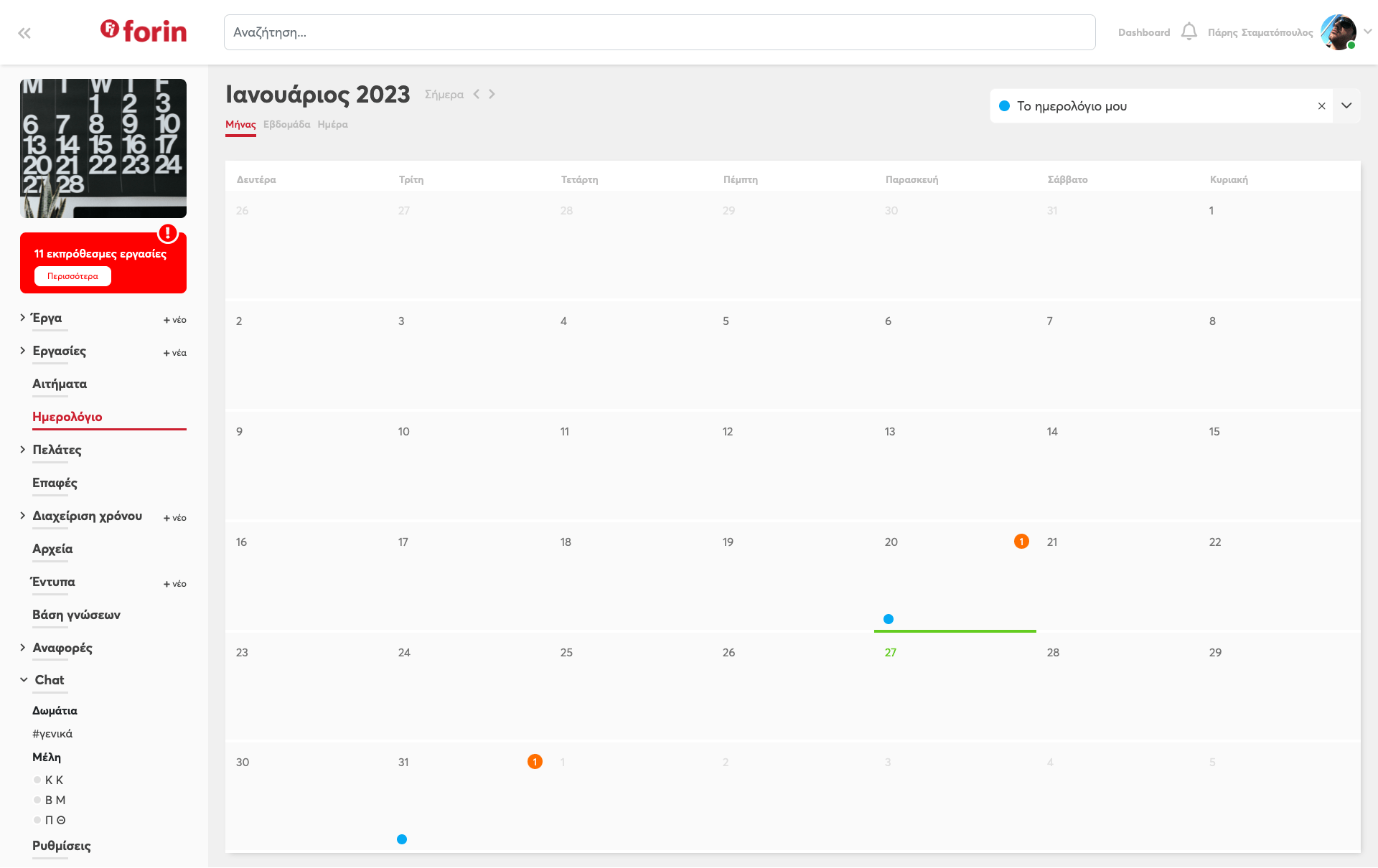Open Έντυπα menu item
The image size is (1378, 868).
pos(53,582)
